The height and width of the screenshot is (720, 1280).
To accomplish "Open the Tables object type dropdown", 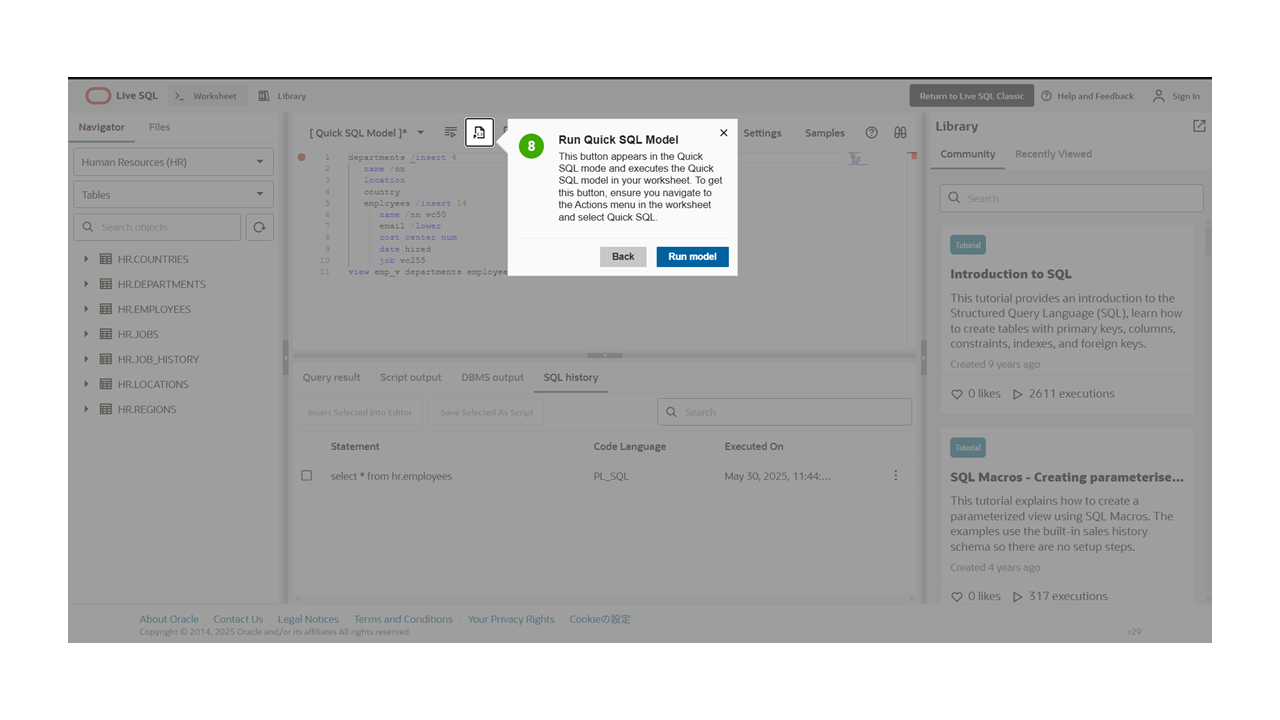I will click(x=172, y=194).
